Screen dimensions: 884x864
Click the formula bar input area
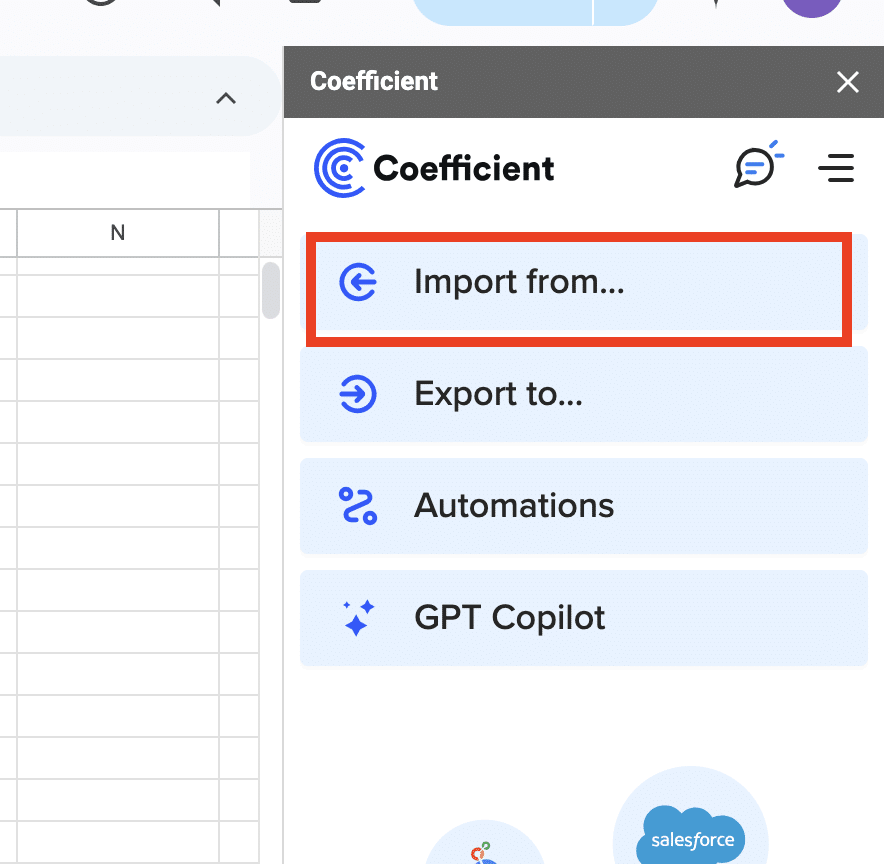124,179
